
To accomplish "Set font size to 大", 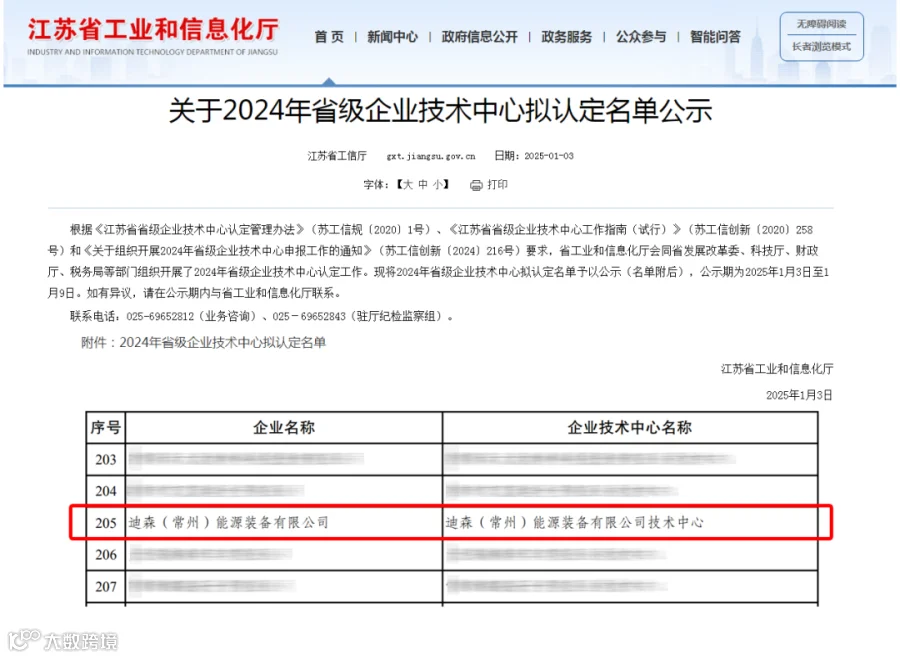I will coord(407,185).
